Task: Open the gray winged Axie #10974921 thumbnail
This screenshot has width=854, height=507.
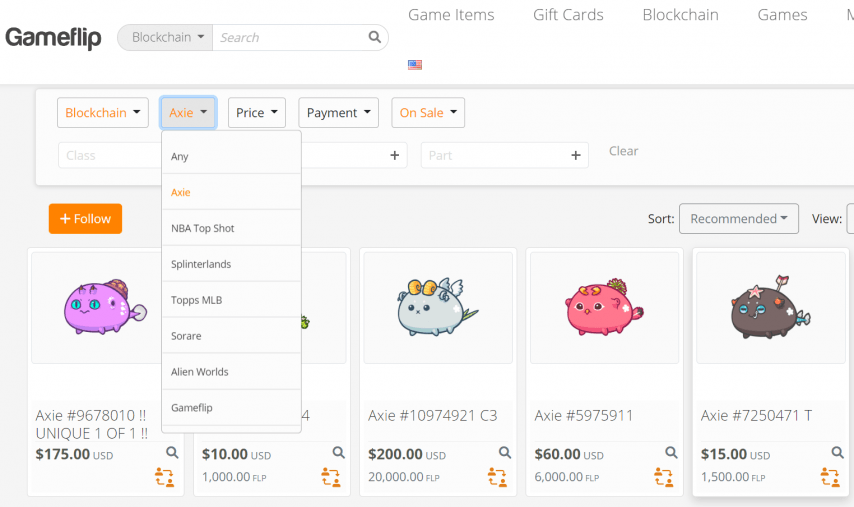Action: tap(438, 308)
